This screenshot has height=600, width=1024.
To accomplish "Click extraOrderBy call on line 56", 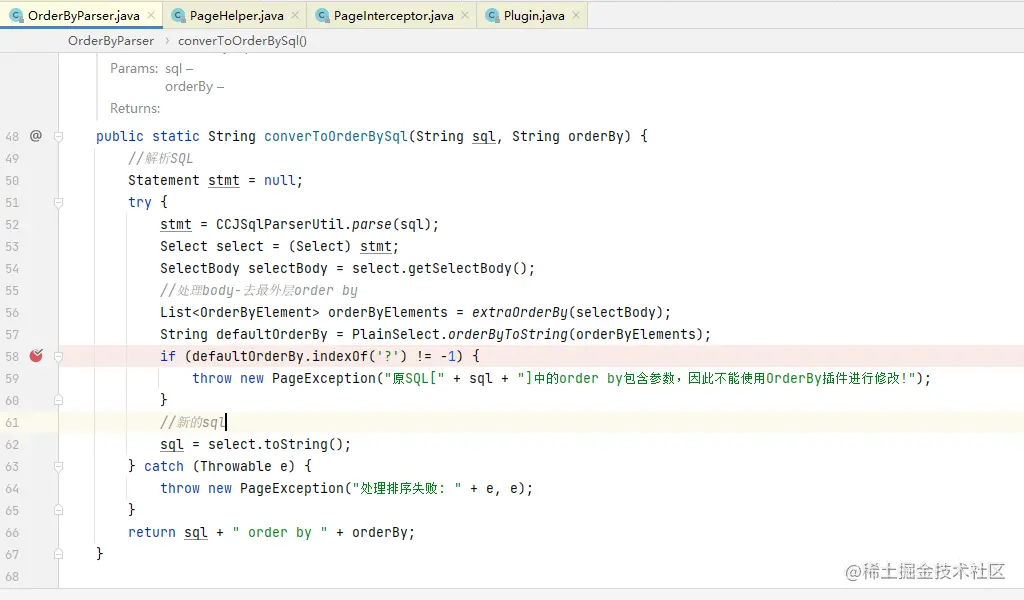I will coord(520,312).
